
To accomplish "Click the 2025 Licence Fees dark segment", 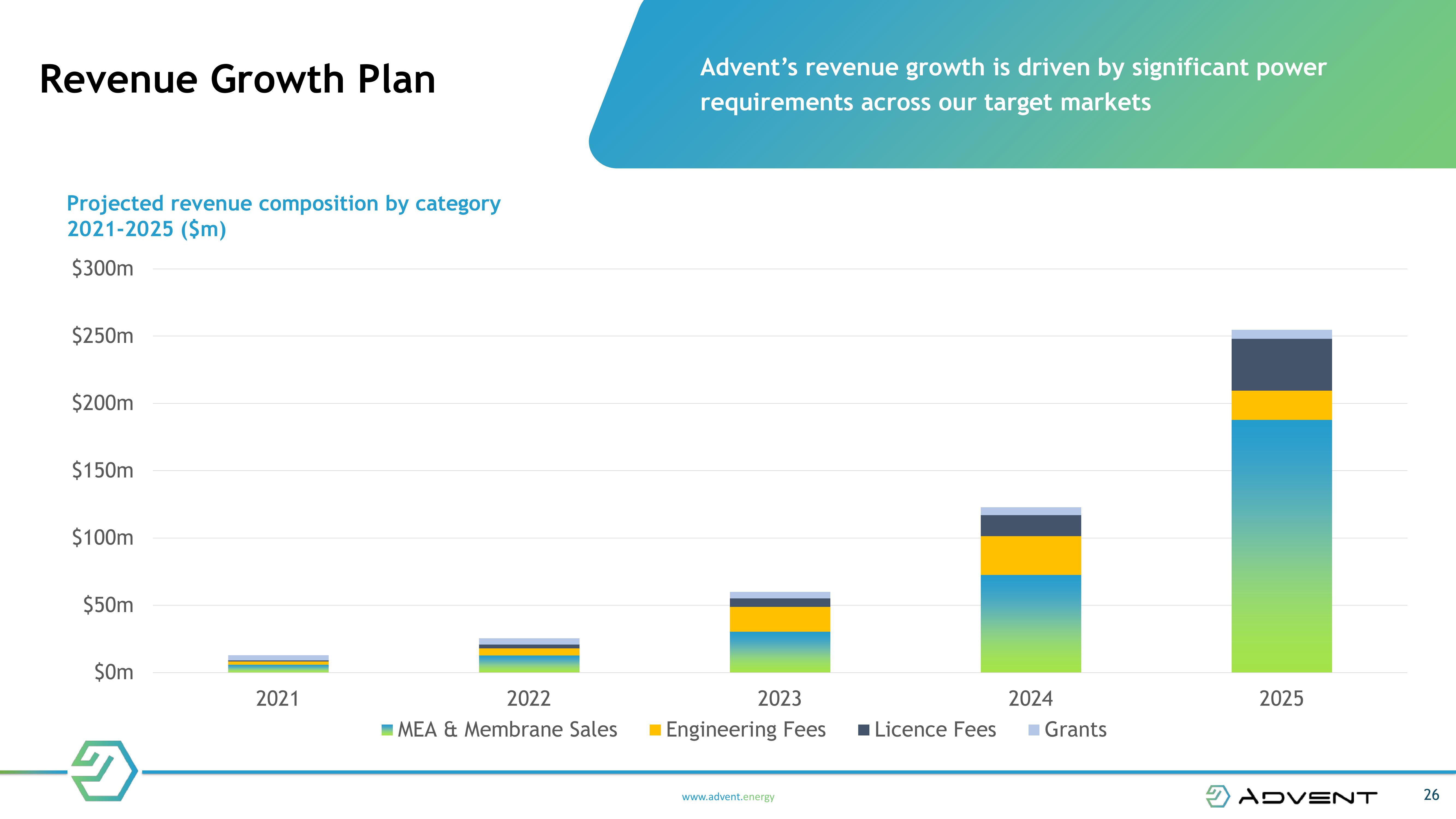I will point(1281,364).
